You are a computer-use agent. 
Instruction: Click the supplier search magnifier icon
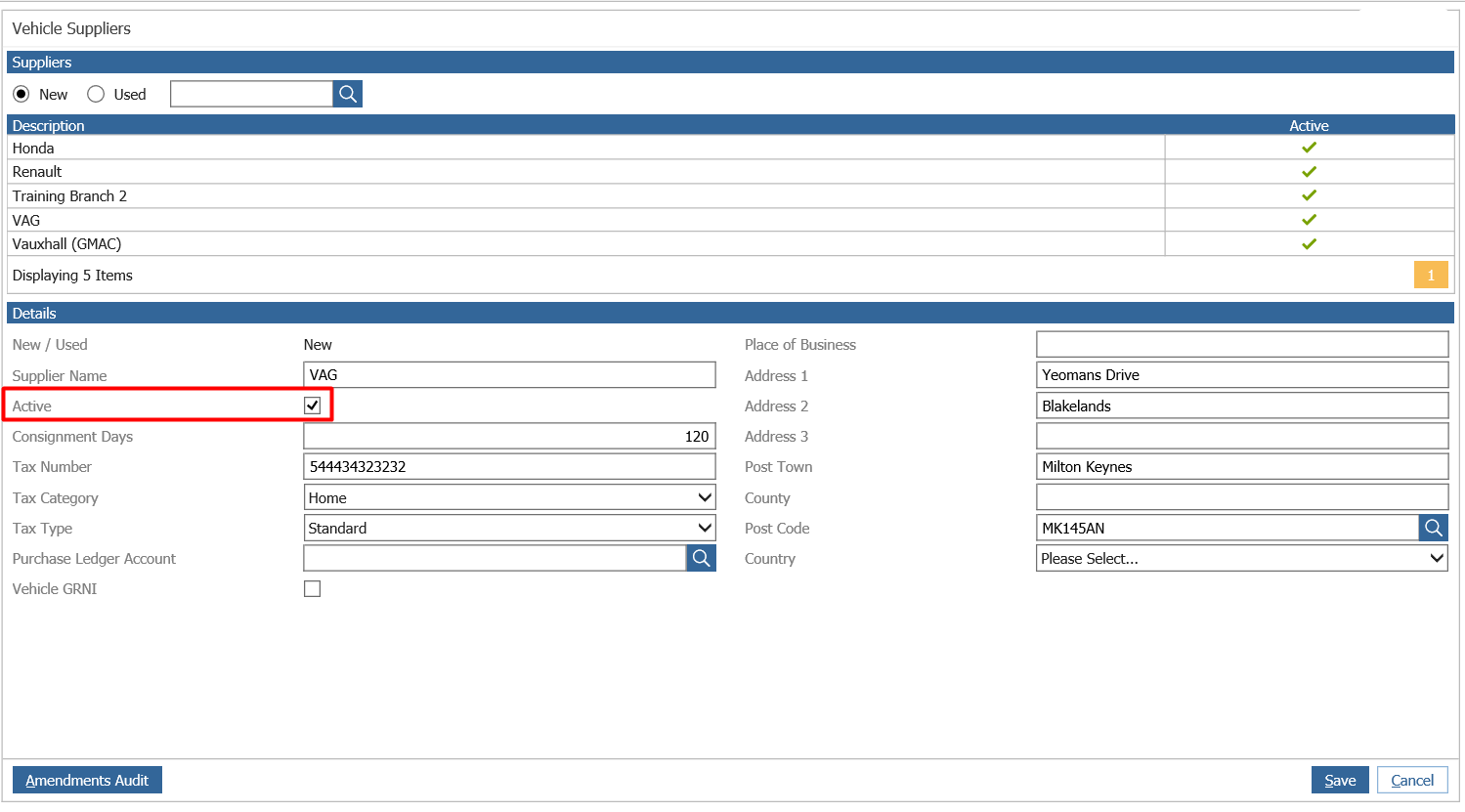point(348,94)
